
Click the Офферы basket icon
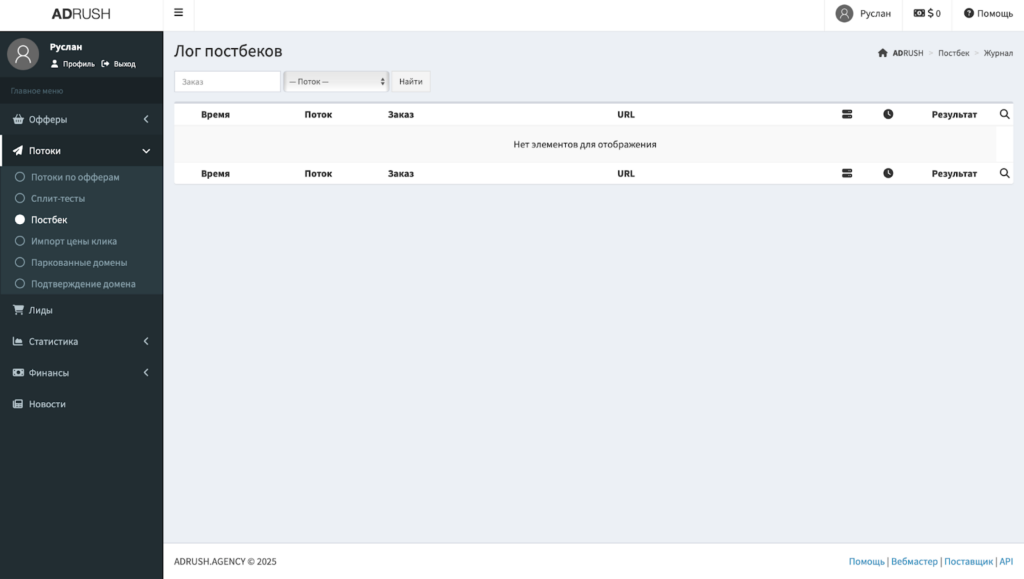point(18,119)
